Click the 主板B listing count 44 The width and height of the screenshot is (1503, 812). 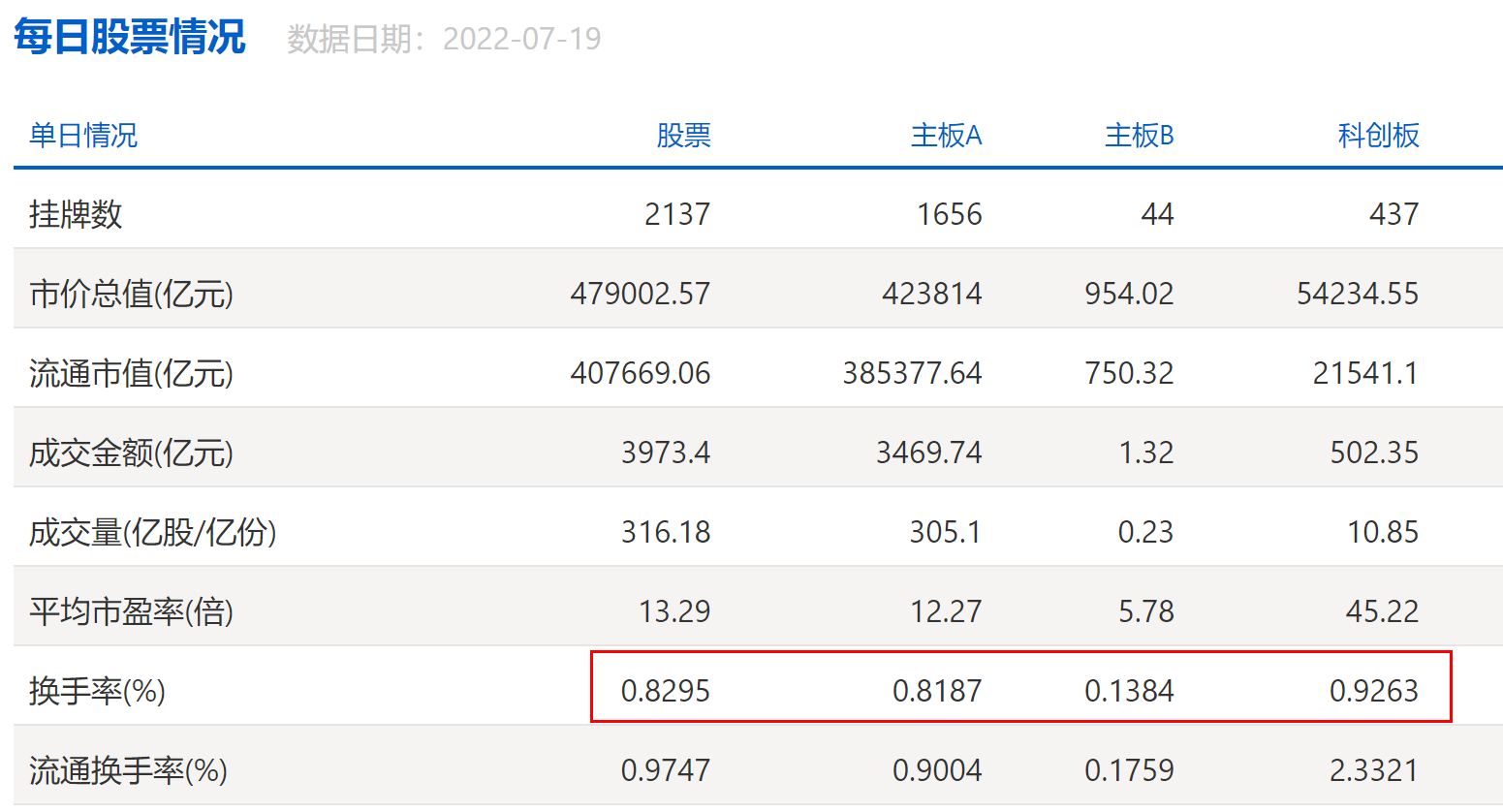coord(1157,214)
